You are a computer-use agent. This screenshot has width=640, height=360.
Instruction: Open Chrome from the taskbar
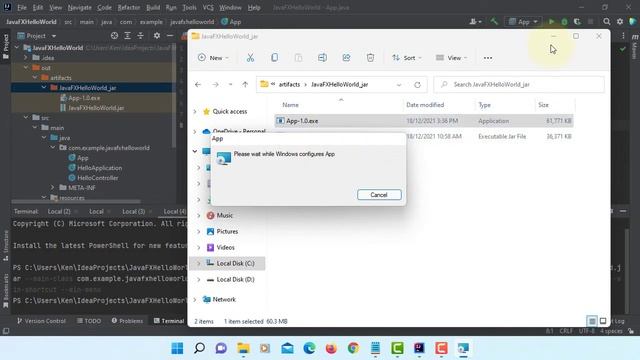coord(353,348)
